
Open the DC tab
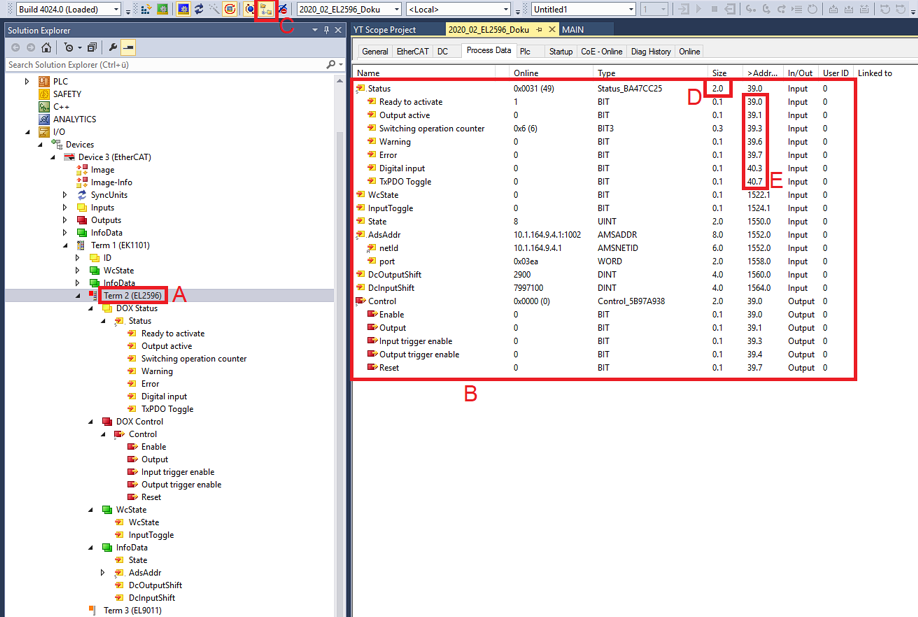[x=443, y=52]
